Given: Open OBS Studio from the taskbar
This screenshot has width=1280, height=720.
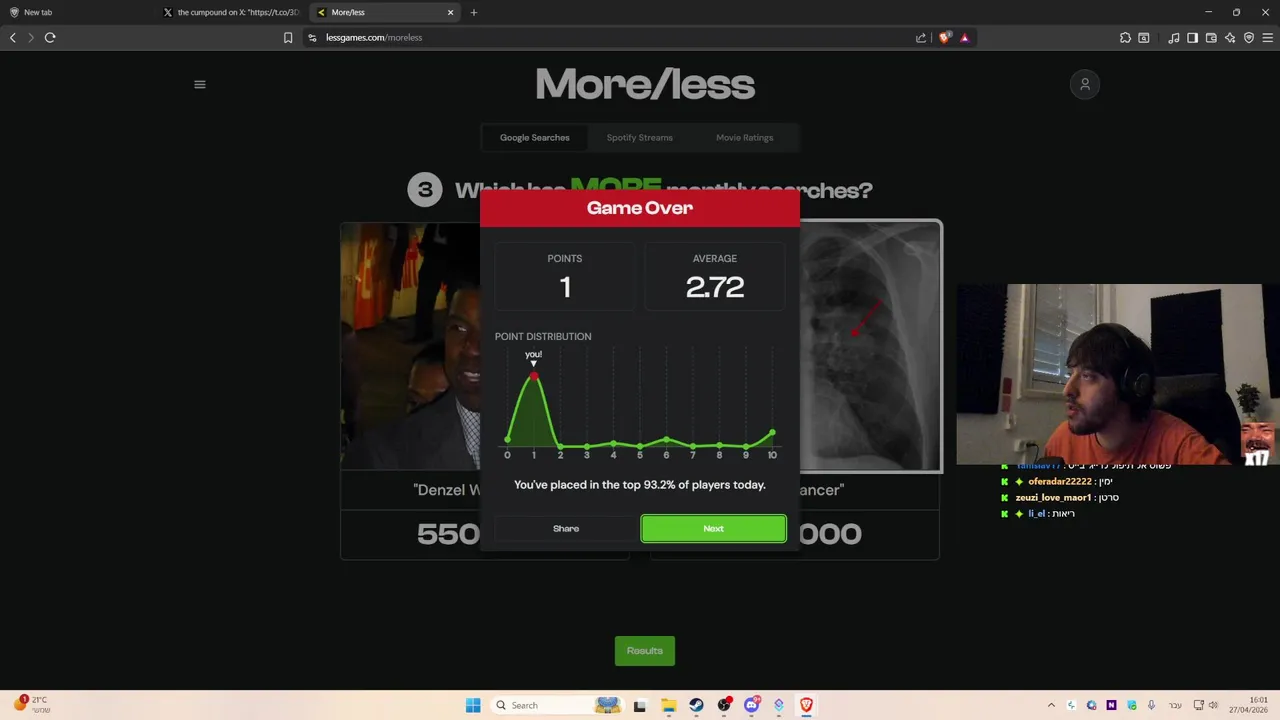Looking at the screenshot, I should point(724,705).
